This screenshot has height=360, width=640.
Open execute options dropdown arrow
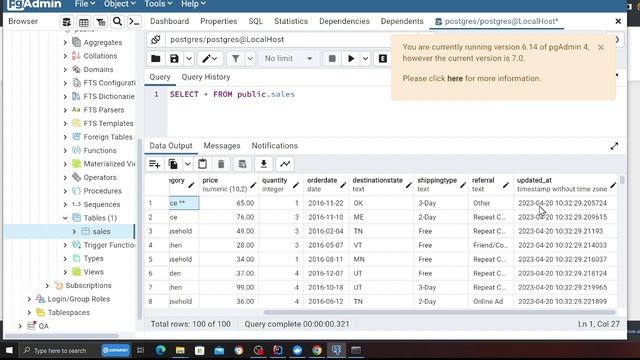pos(365,58)
